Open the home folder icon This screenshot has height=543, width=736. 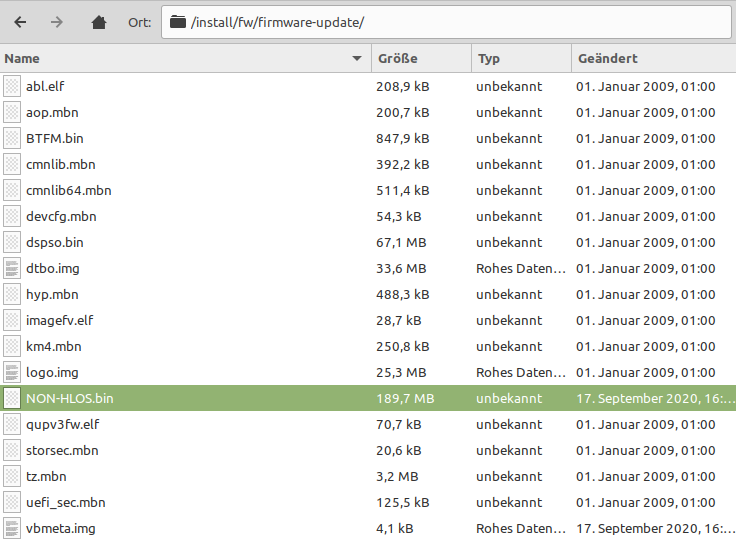tap(99, 22)
